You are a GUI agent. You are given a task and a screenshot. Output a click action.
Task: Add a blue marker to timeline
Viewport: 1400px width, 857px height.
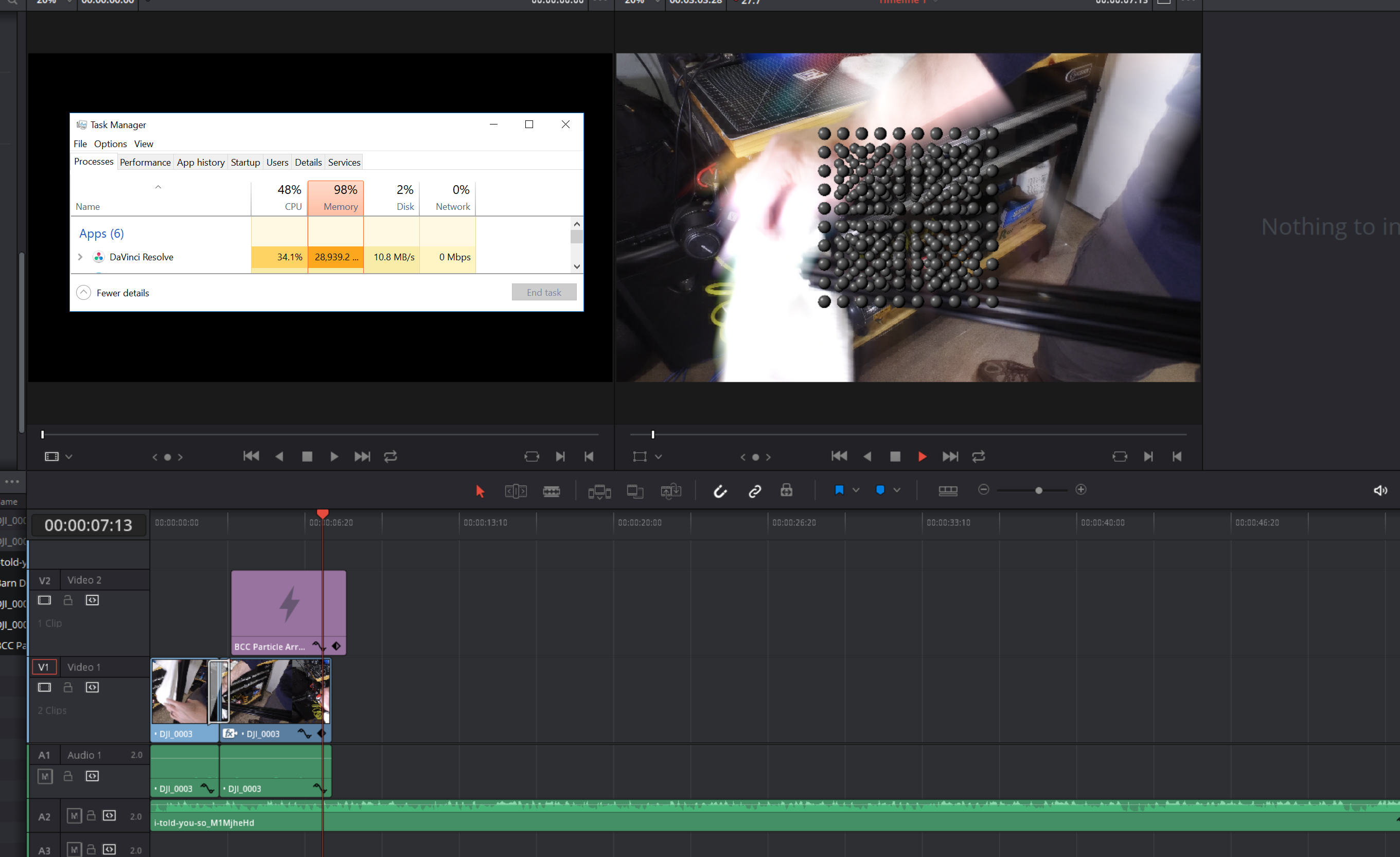pos(880,490)
